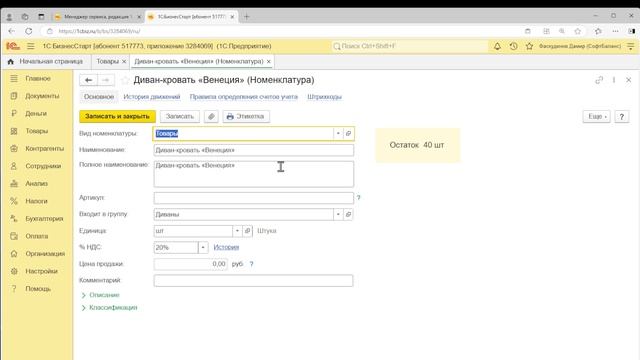Image resolution: width=640 pixels, height=360 pixels.
Task: Open favorites star in header
Action: point(529,46)
